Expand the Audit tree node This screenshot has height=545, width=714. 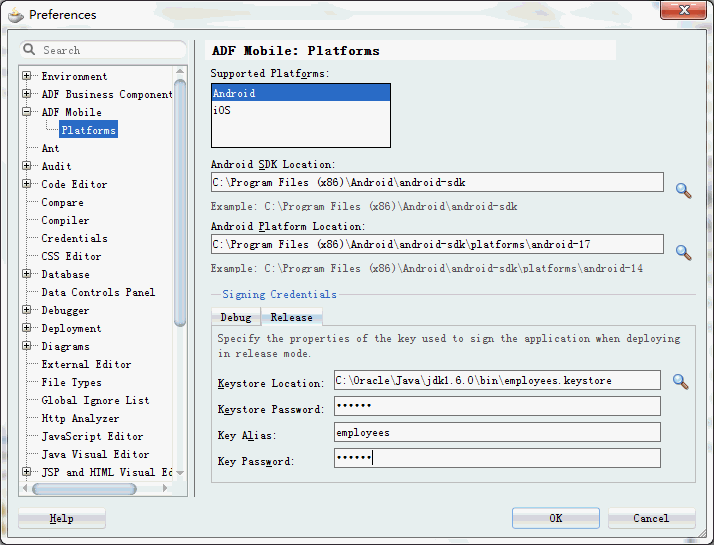pos(26,166)
